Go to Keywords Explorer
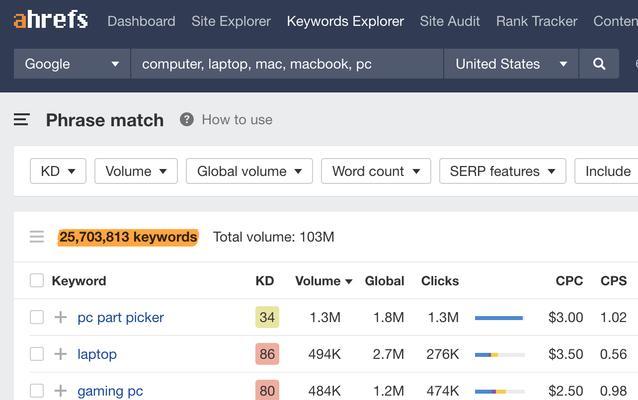 pyautogui.click(x=345, y=21)
